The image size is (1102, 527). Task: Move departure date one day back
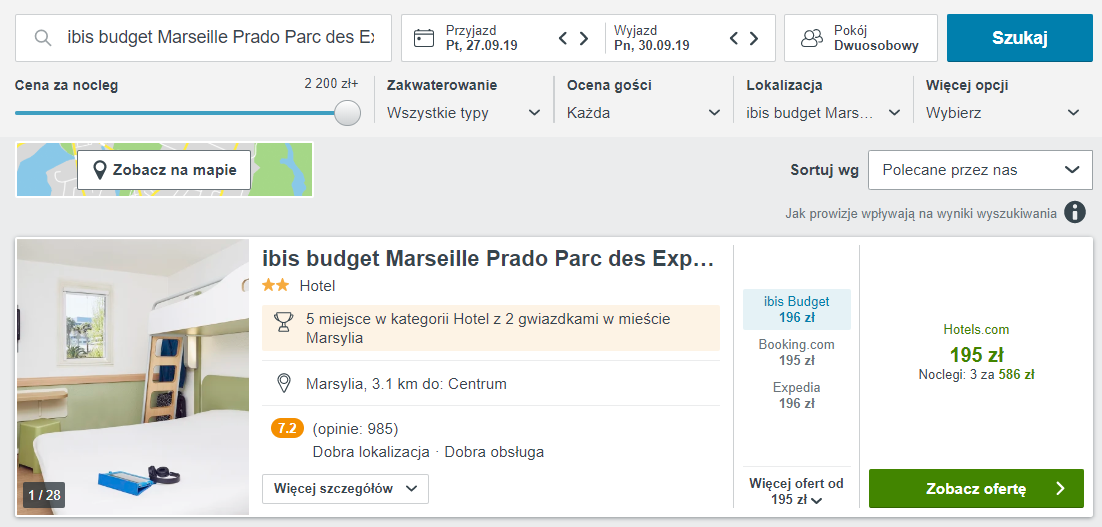[x=734, y=39]
